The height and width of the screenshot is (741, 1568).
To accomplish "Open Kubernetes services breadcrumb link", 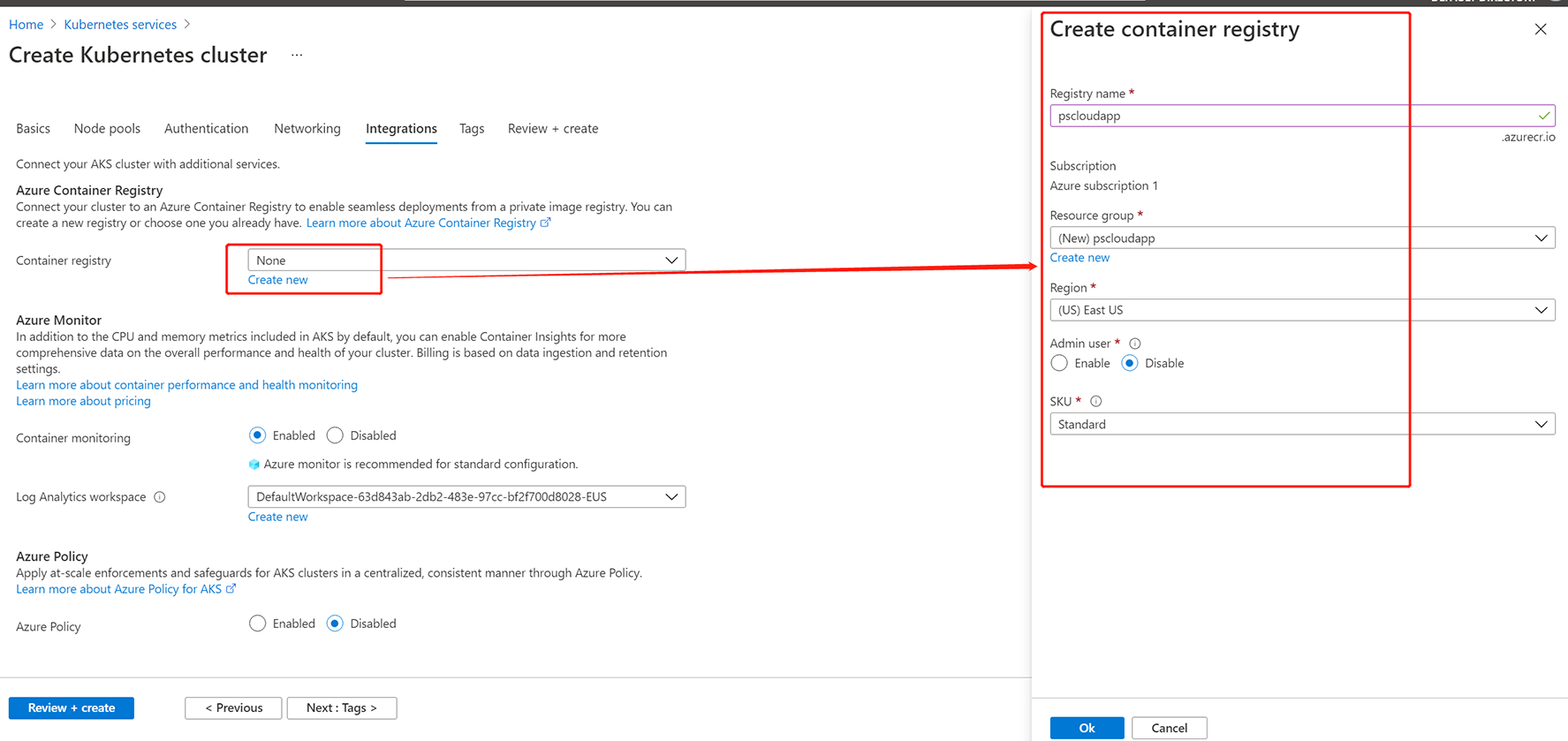I will coord(120,25).
